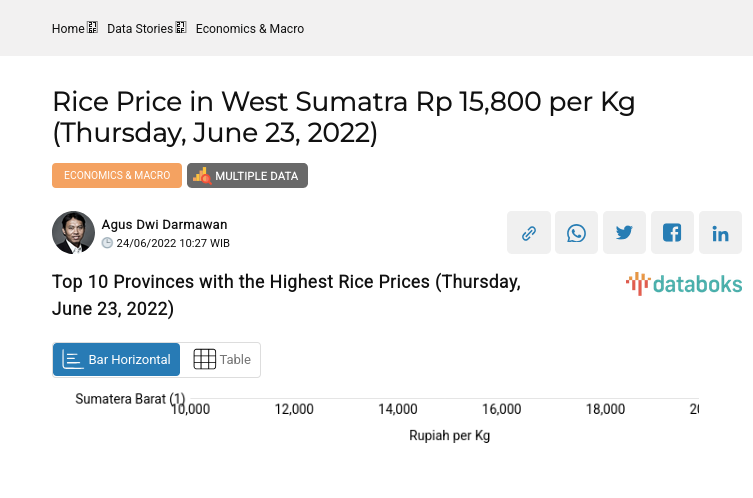The image size is (753, 498).
Task: Open the Economics & Macro breadcrumb link
Action: (250, 29)
